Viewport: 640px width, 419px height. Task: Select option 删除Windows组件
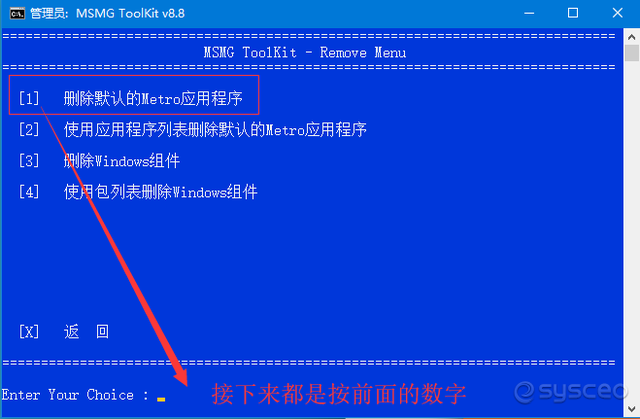99,161
